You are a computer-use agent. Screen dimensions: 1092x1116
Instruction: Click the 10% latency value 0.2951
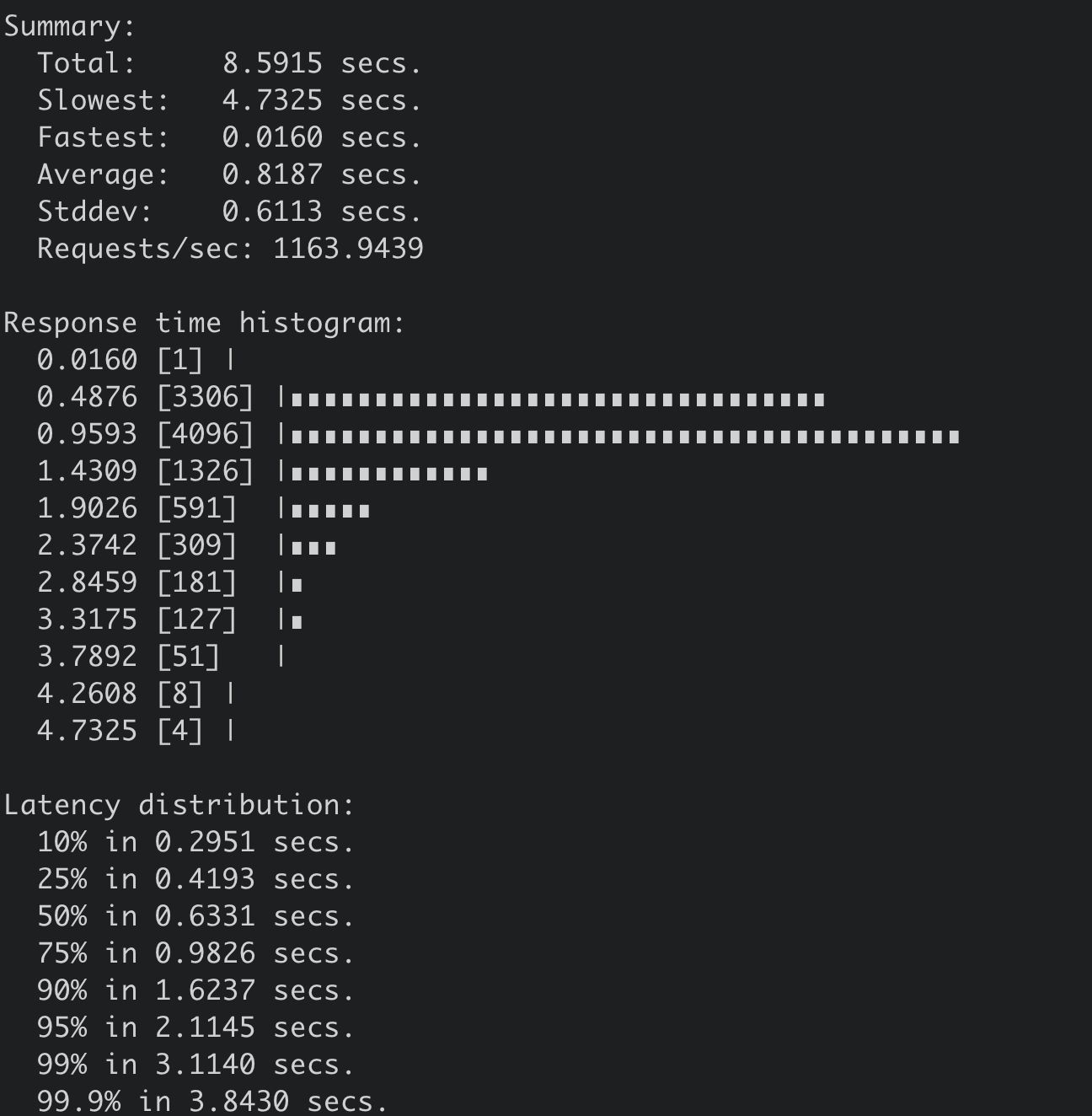pyautogui.click(x=205, y=842)
